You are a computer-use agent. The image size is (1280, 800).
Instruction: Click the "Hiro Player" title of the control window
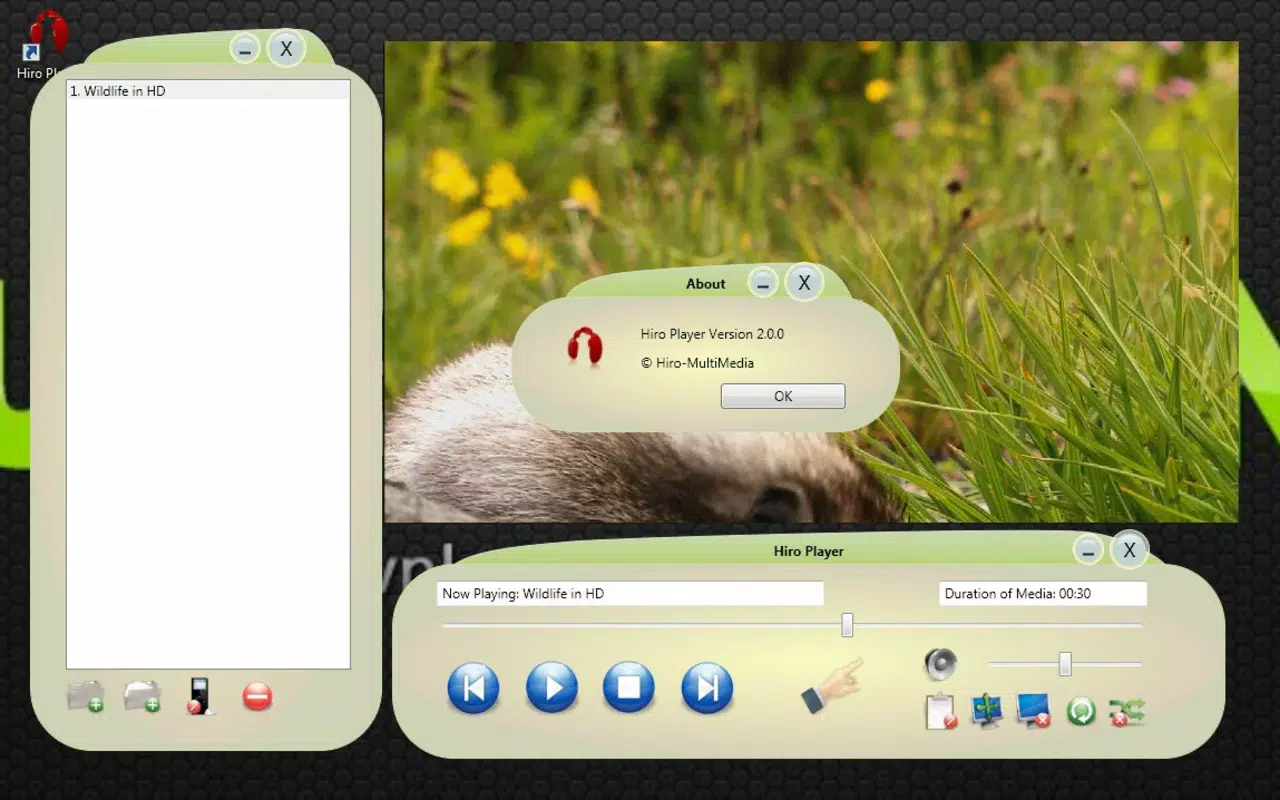pyautogui.click(x=808, y=551)
